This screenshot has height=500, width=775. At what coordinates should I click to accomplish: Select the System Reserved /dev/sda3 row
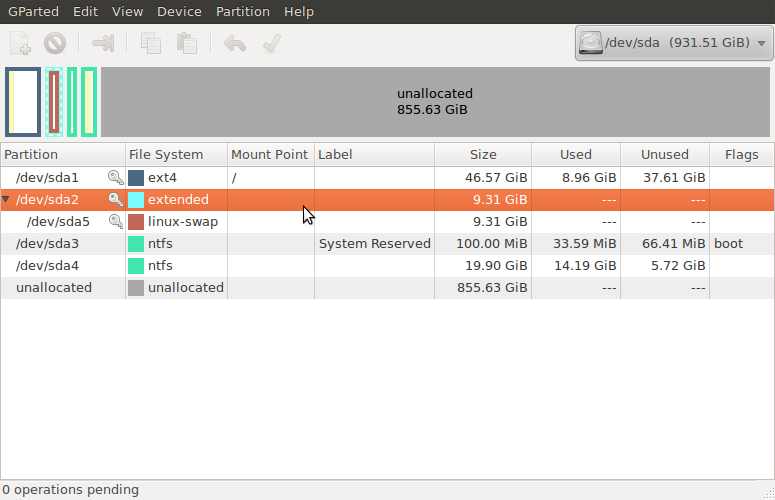point(388,244)
